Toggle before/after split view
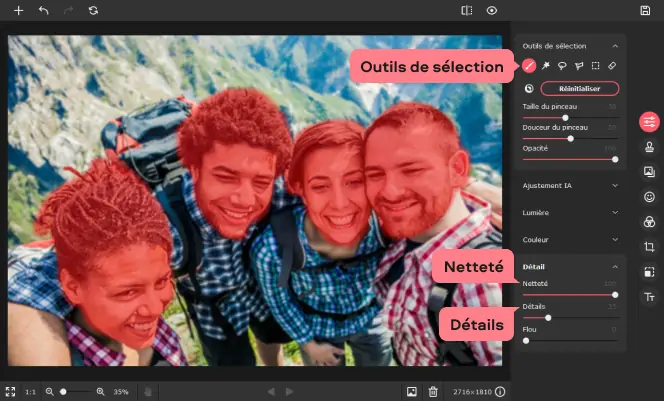 click(466, 11)
